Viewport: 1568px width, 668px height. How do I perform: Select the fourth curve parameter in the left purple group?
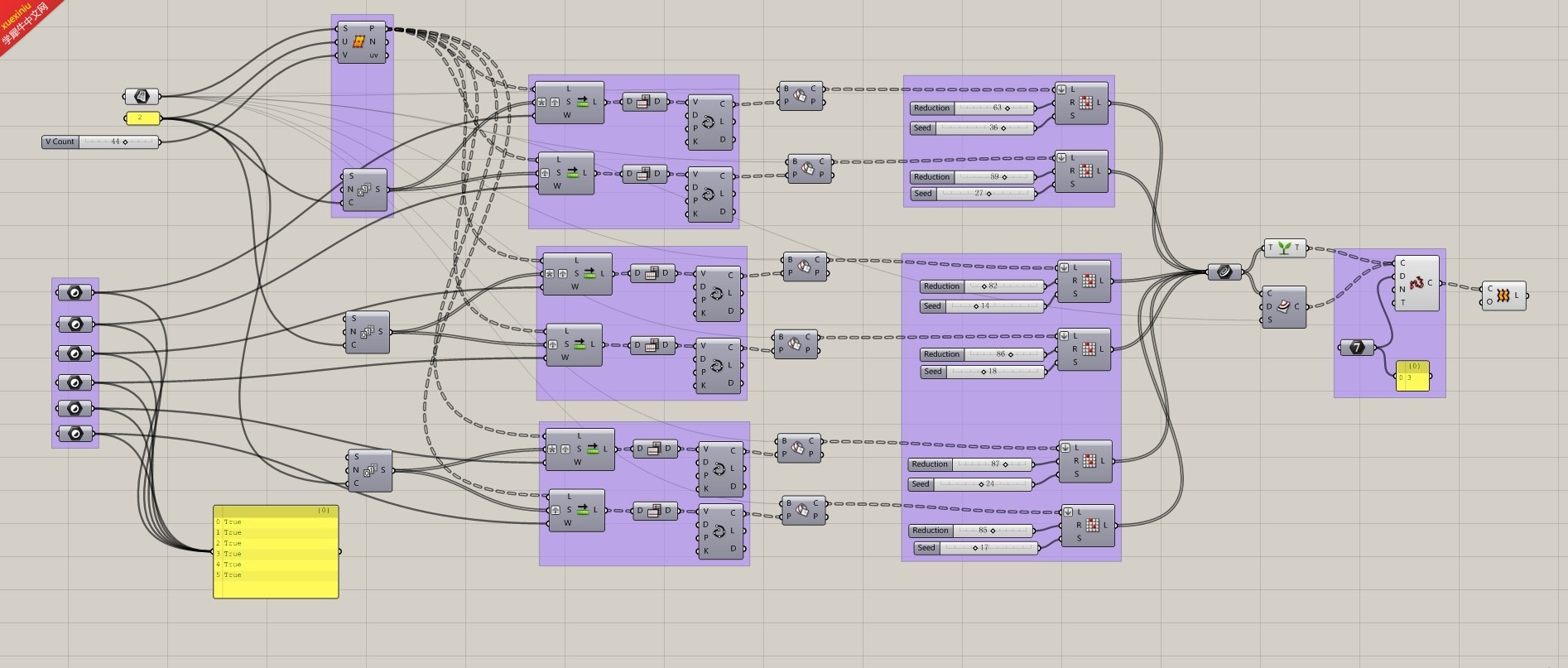(75, 382)
